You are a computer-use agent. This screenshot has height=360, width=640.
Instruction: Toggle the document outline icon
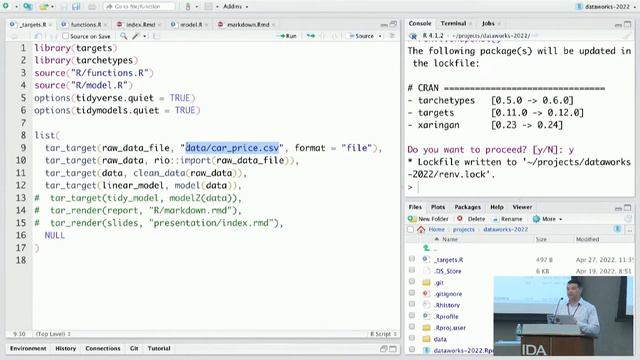(392, 36)
